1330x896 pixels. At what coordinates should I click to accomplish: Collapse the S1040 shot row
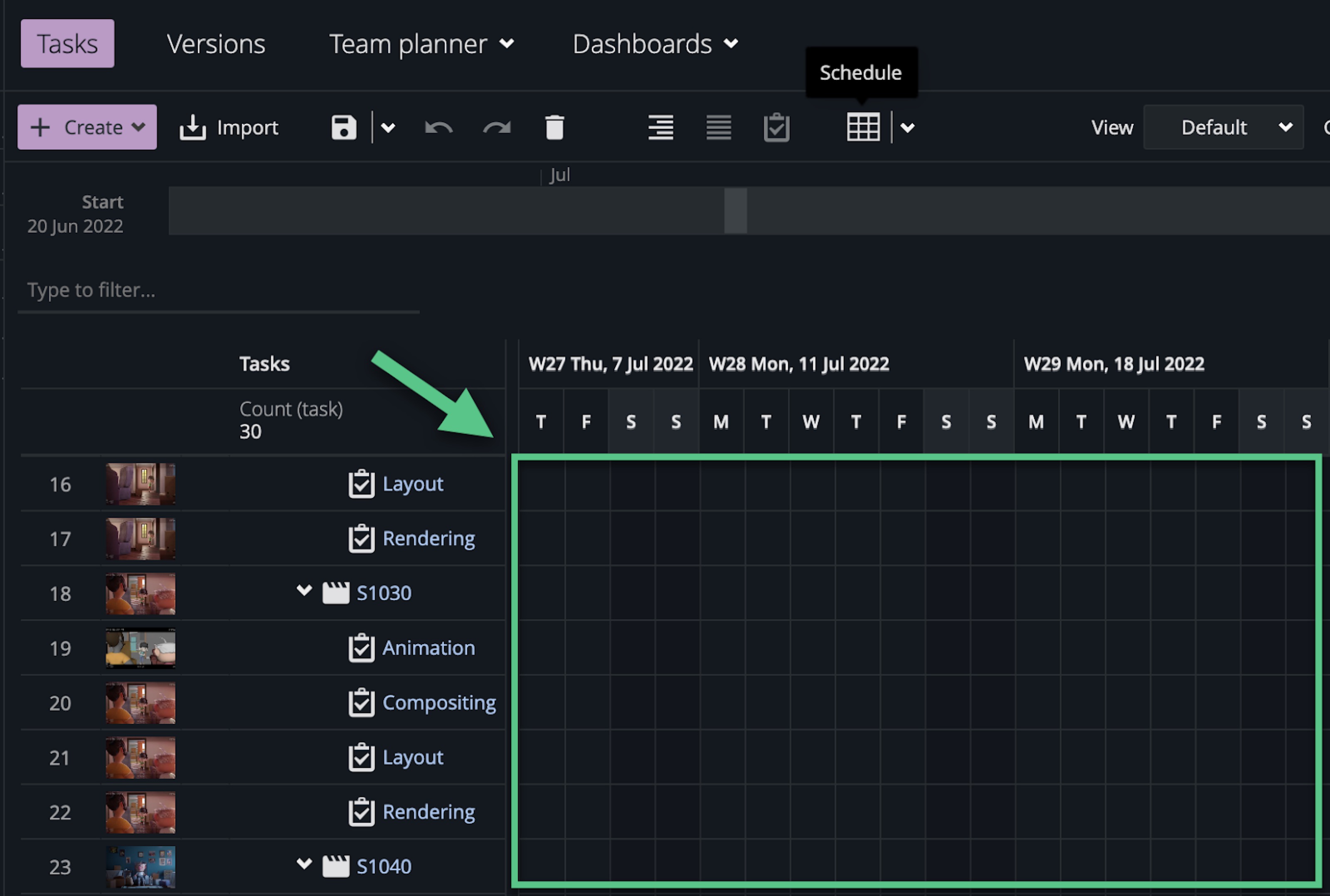pos(304,864)
